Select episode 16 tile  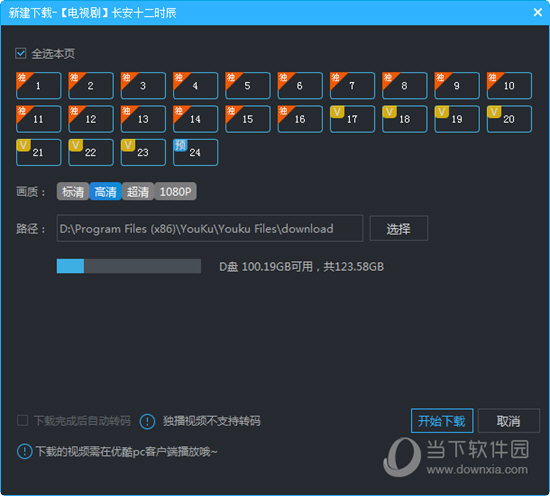(x=300, y=119)
